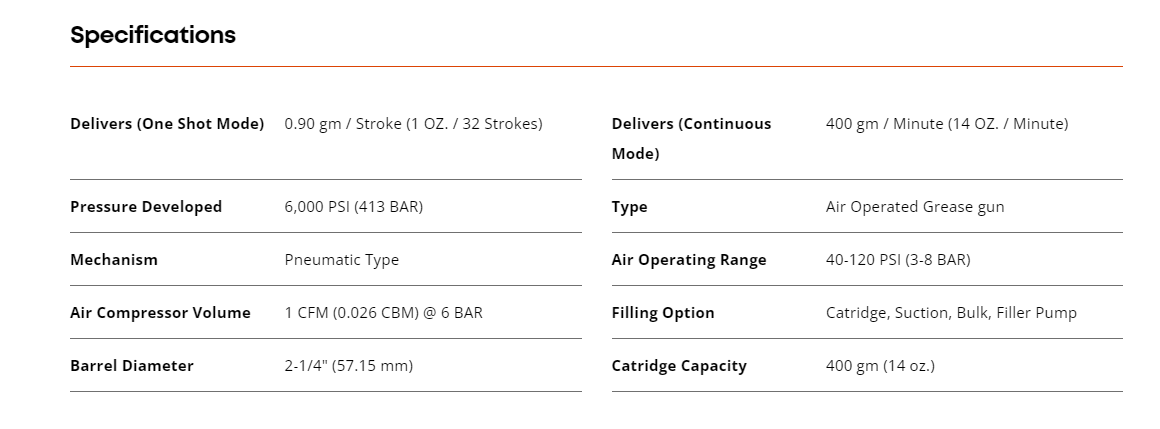Click the 400 gm / Minute value
Image resolution: width=1160 pixels, height=429 pixels.
click(x=947, y=124)
